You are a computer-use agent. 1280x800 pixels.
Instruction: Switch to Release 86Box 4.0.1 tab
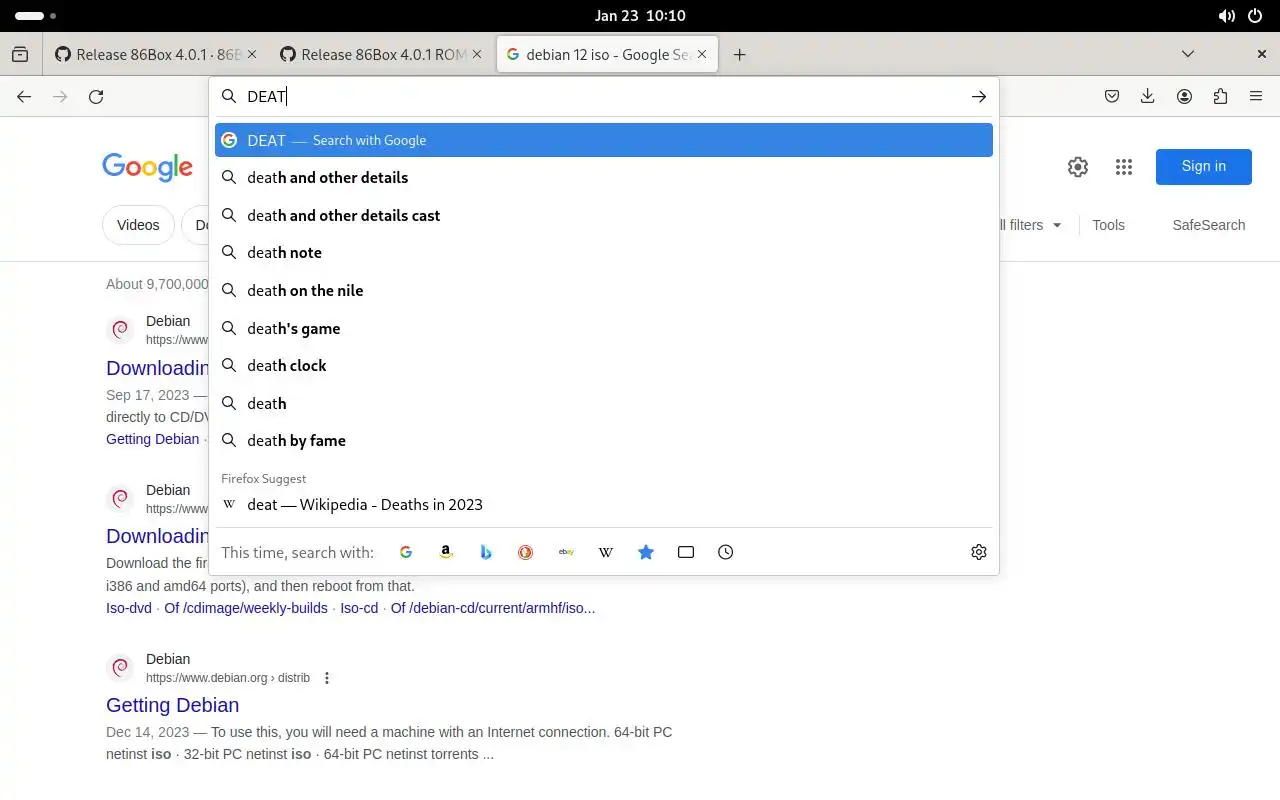click(x=155, y=55)
